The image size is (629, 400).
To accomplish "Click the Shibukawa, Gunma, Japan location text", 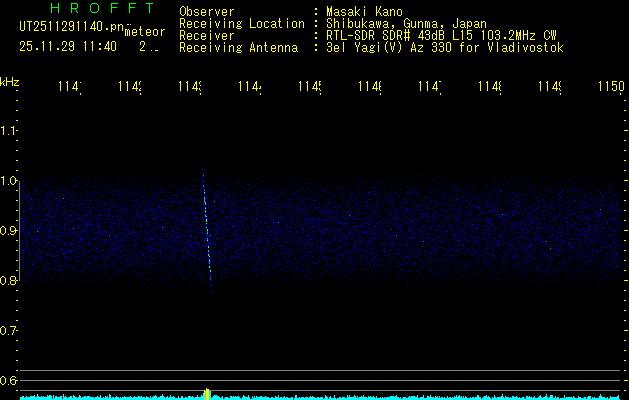I will [407, 23].
